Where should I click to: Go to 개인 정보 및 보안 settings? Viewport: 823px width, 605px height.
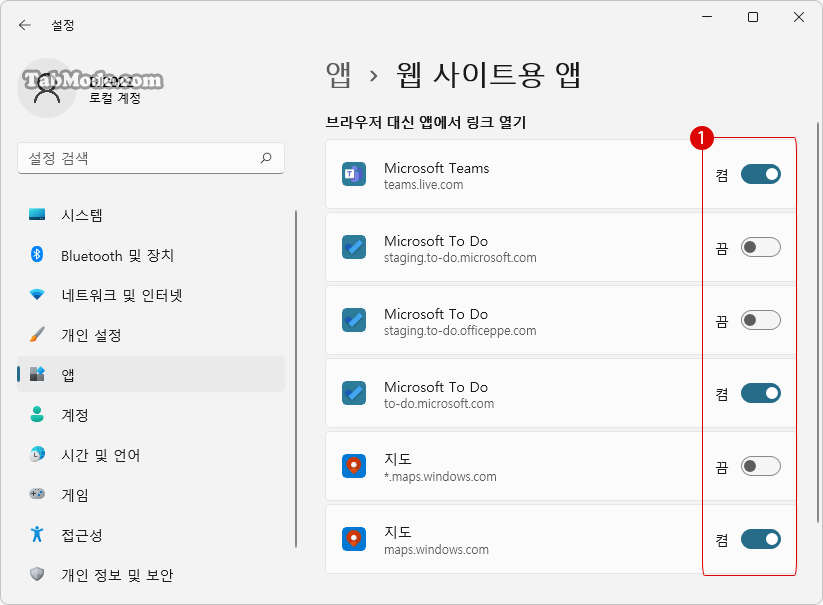[x=151, y=574]
